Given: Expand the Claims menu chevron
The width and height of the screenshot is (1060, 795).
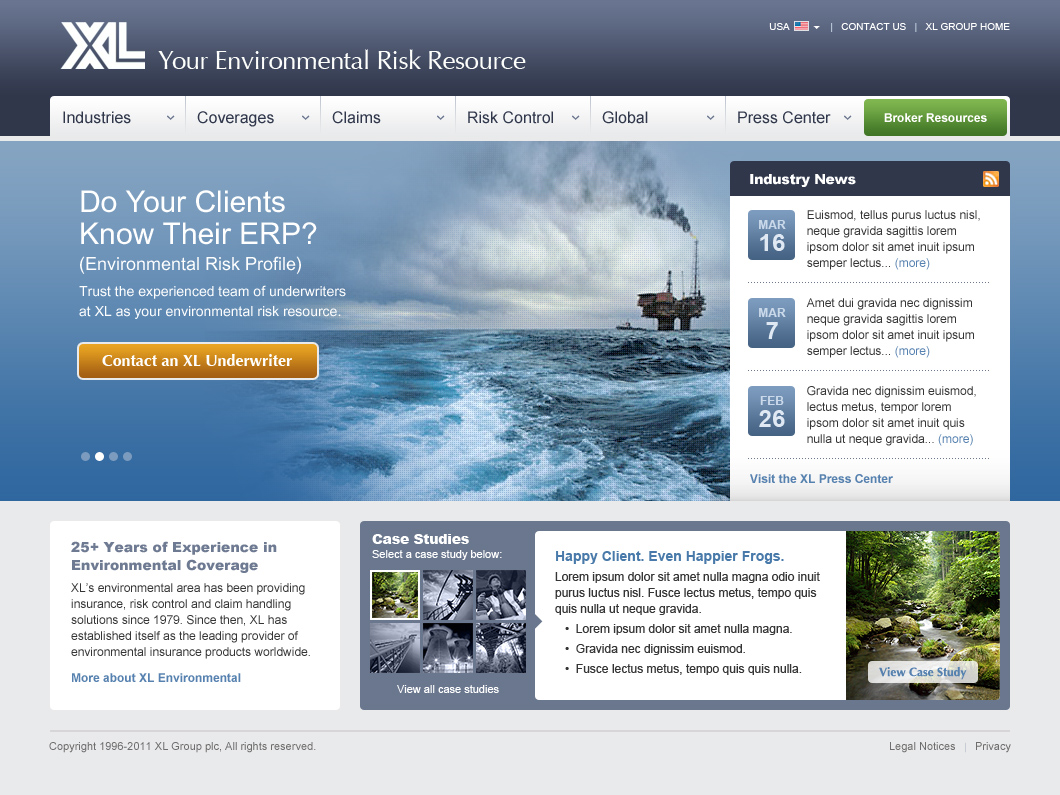Looking at the screenshot, I should (441, 118).
